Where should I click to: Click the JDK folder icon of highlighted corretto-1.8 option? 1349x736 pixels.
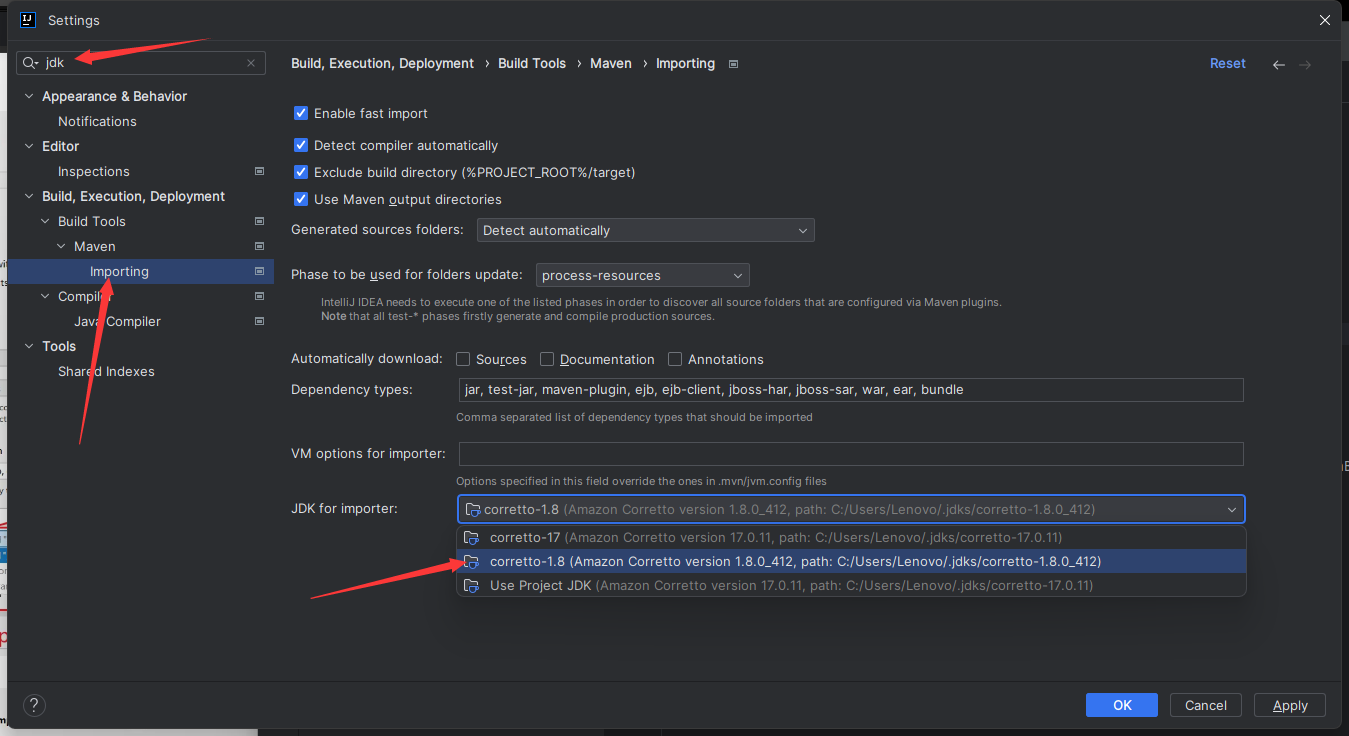[x=472, y=561]
